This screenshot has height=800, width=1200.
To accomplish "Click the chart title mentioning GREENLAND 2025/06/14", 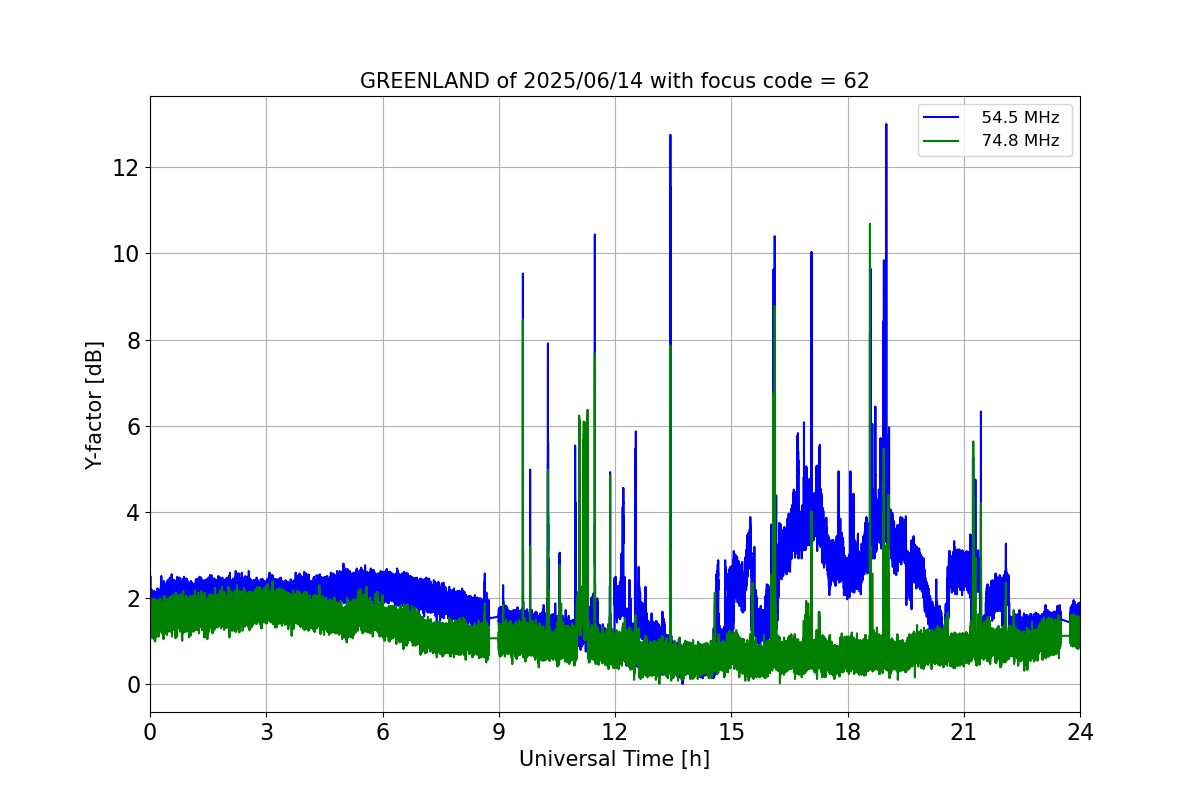I will coord(614,81).
